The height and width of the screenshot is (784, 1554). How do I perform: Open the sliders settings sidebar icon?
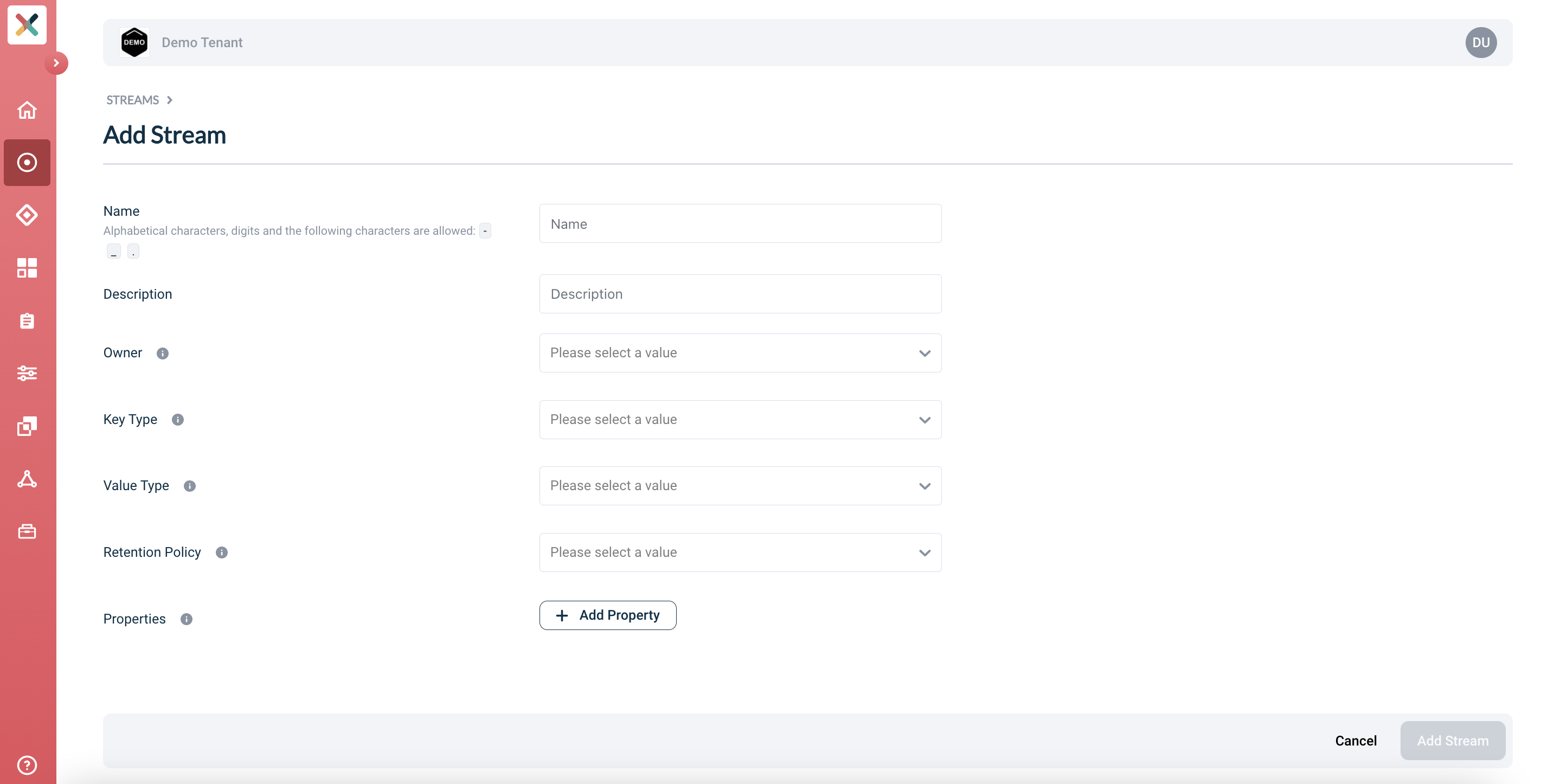27,374
